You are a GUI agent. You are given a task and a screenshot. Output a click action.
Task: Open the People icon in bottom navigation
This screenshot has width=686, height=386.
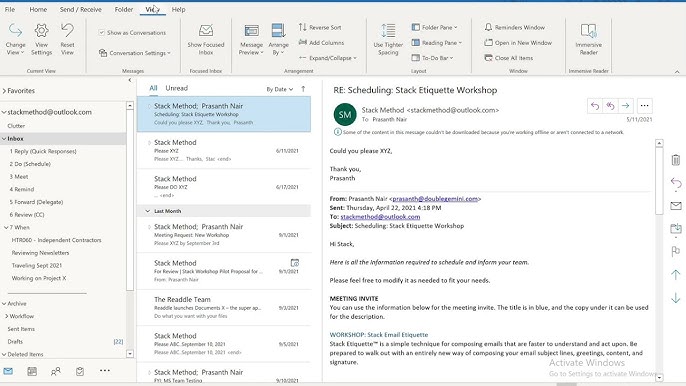[x=56, y=372]
